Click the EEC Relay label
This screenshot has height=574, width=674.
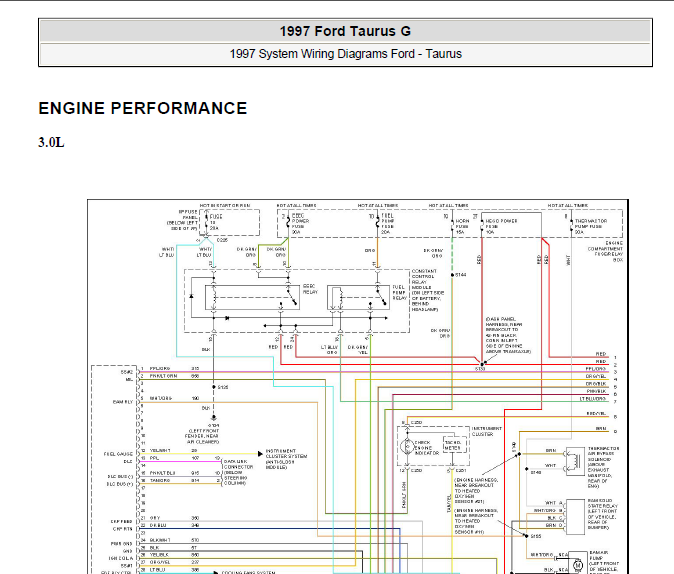310,289
